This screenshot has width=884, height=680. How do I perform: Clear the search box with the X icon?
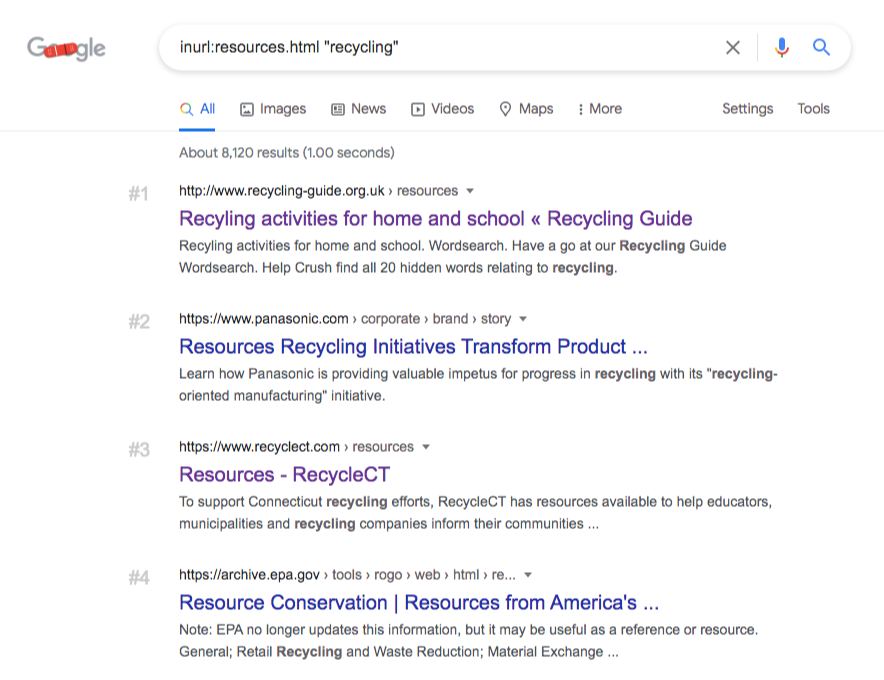(732, 47)
